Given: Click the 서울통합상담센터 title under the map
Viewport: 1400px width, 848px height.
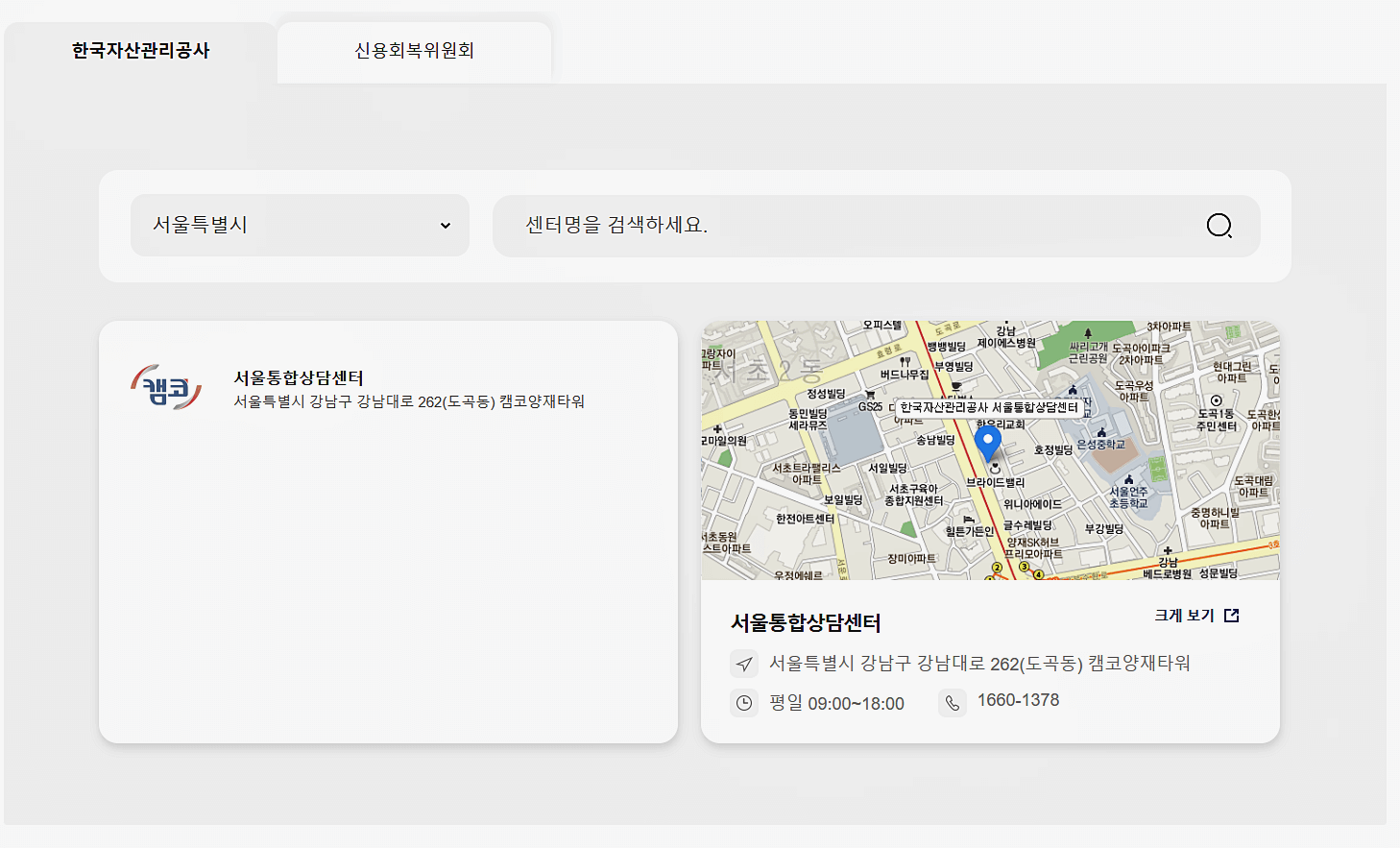Looking at the screenshot, I should 806,622.
